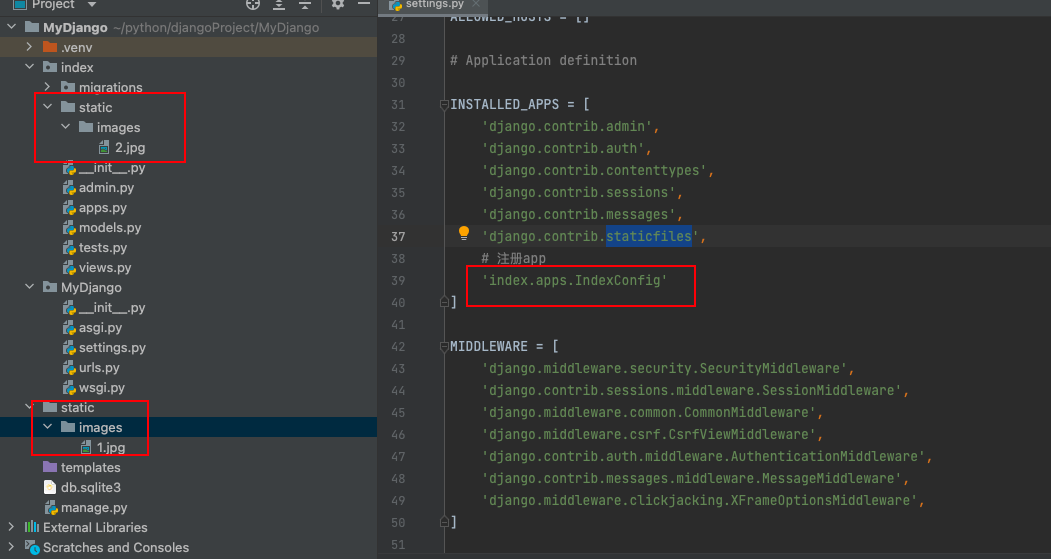The height and width of the screenshot is (559, 1051).
Task: Open views.py file
Action: pyautogui.click(x=105, y=267)
